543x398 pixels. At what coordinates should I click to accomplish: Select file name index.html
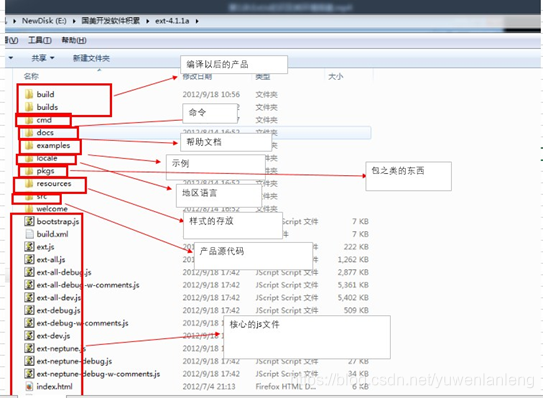coord(54,387)
